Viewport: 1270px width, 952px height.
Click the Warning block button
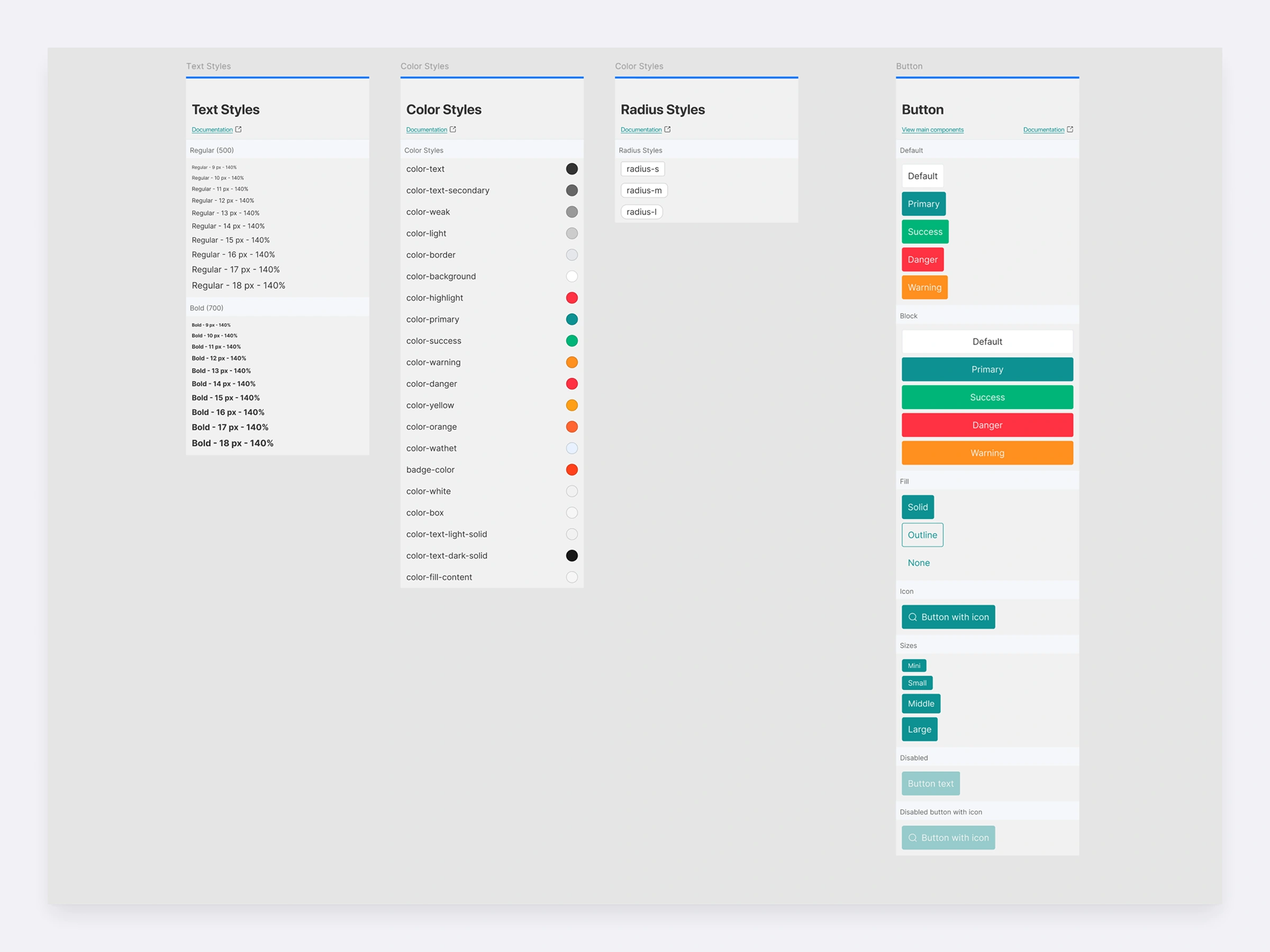click(987, 453)
